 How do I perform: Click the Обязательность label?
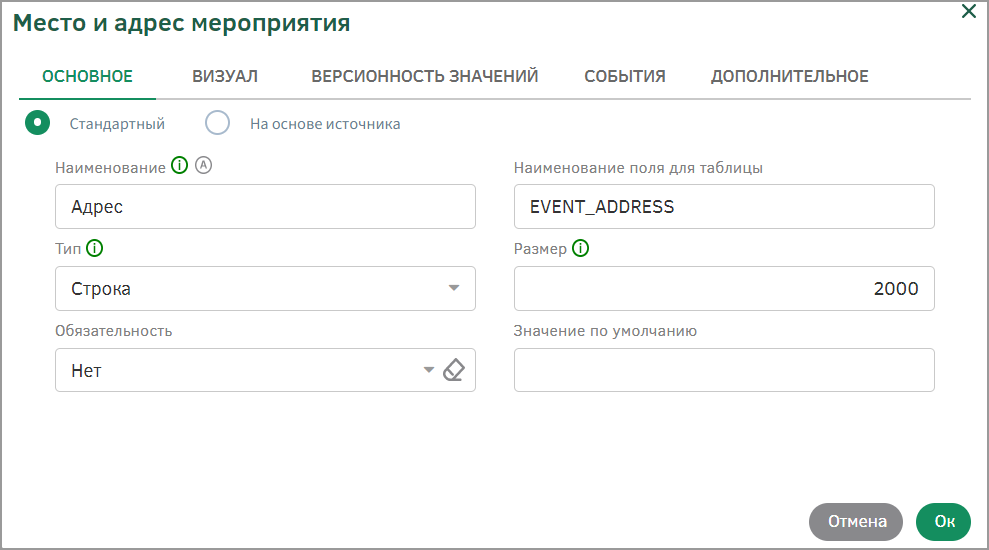pyautogui.click(x=114, y=331)
